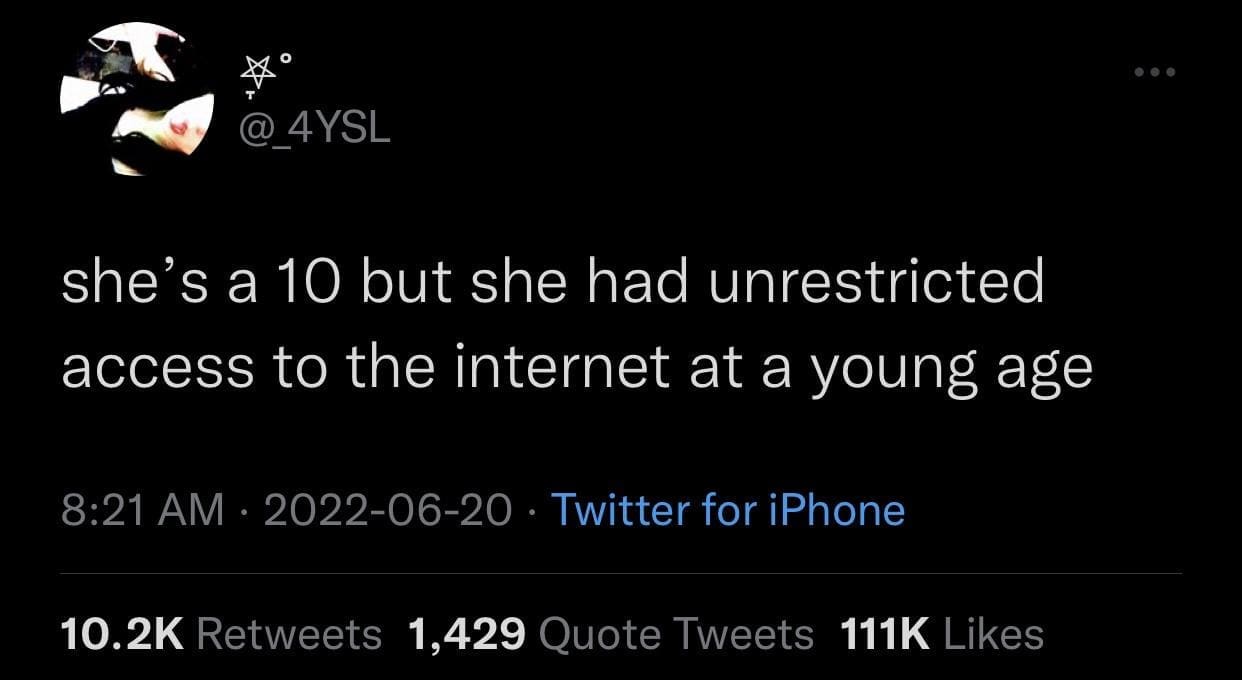Open the tweet's three-dot more options menu
Viewport: 1242px width, 680px height.
click(1155, 73)
